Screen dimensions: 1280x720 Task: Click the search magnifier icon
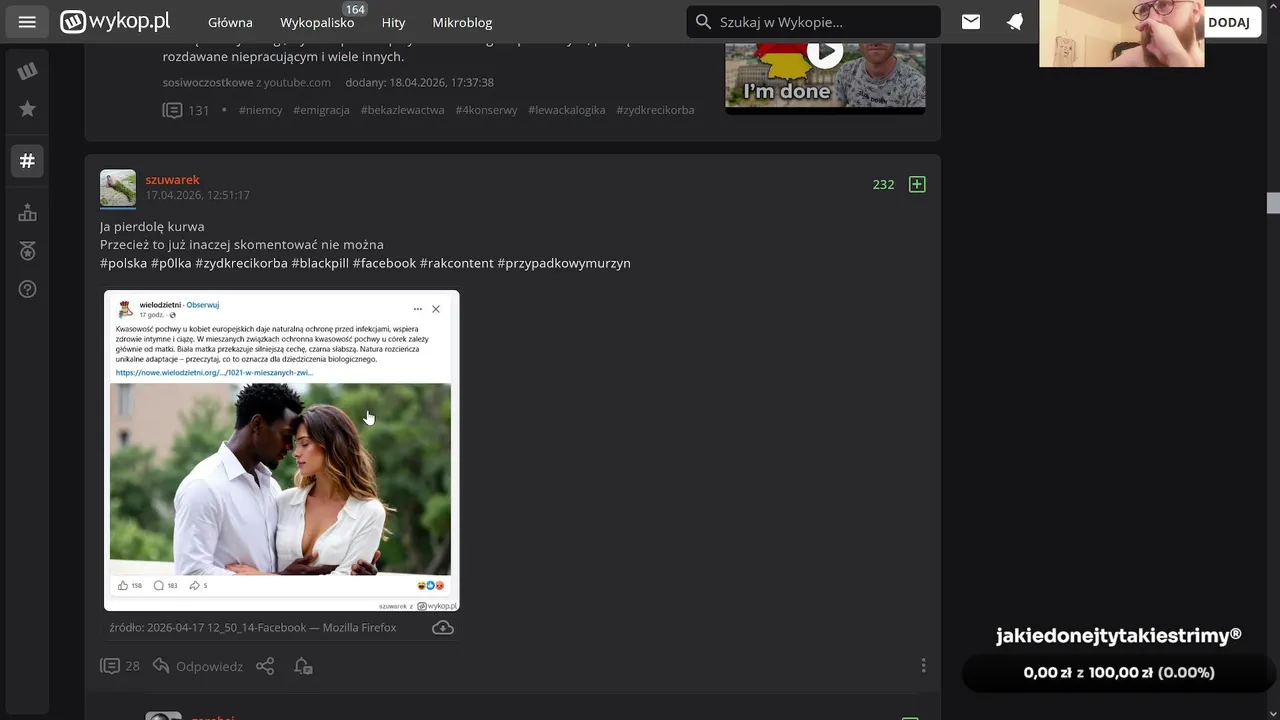click(703, 22)
